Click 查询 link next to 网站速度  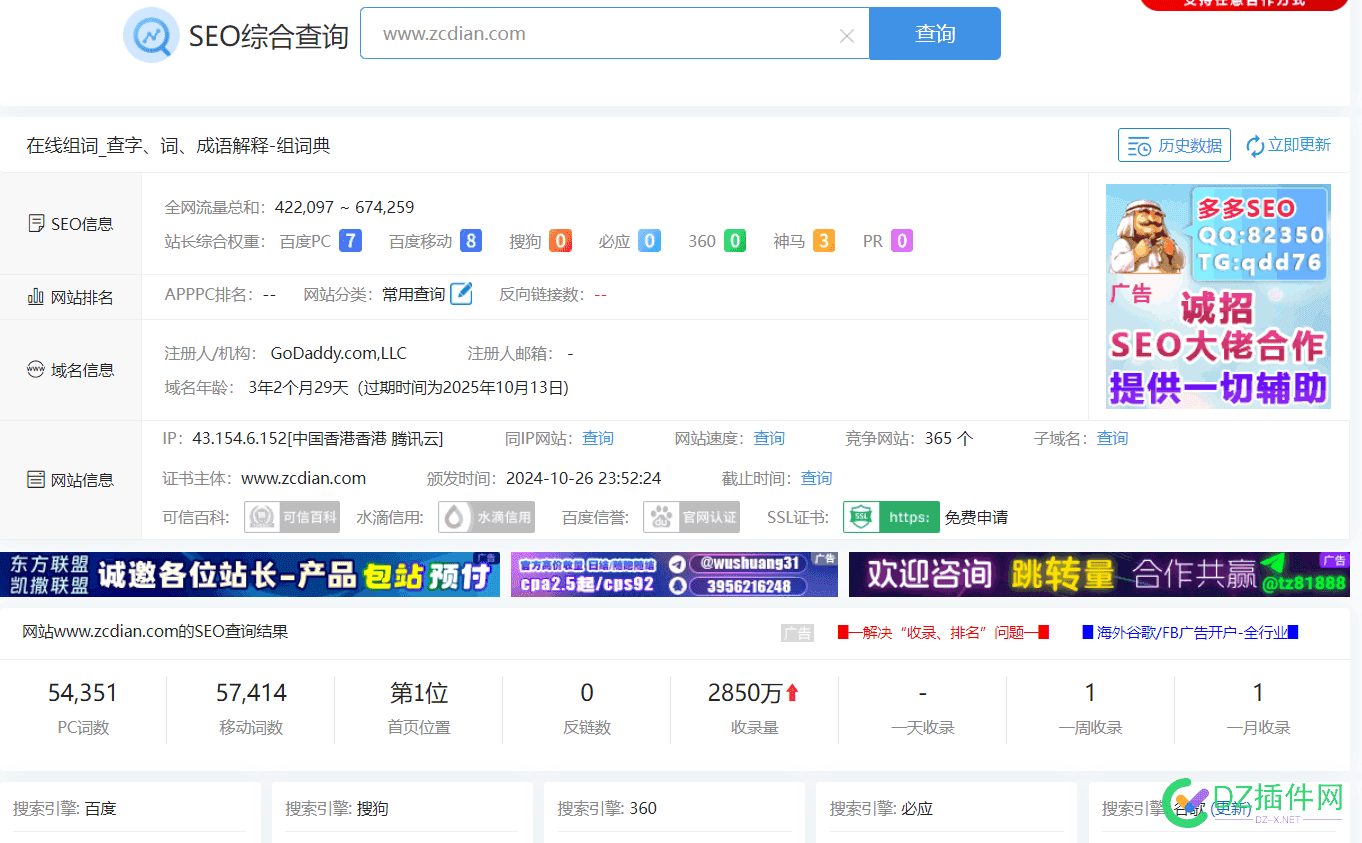click(769, 438)
